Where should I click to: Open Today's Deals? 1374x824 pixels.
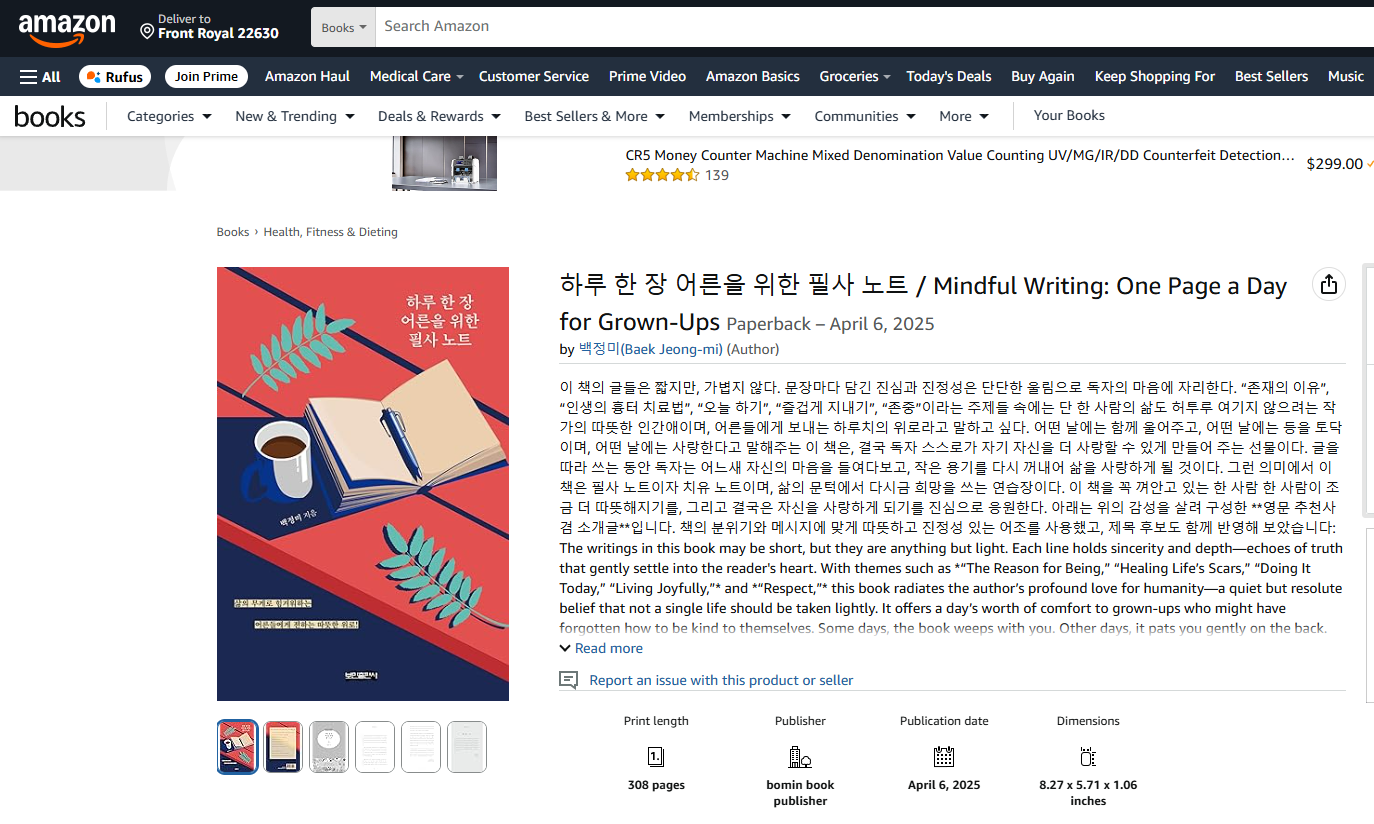949,76
